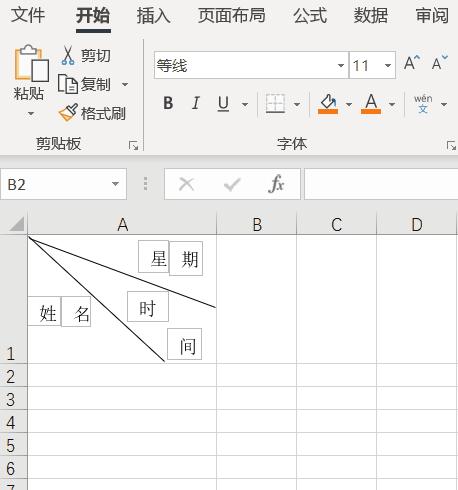Viewport: 458px width, 490px height.
Task: Click the fill color bucket icon
Action: [328, 104]
